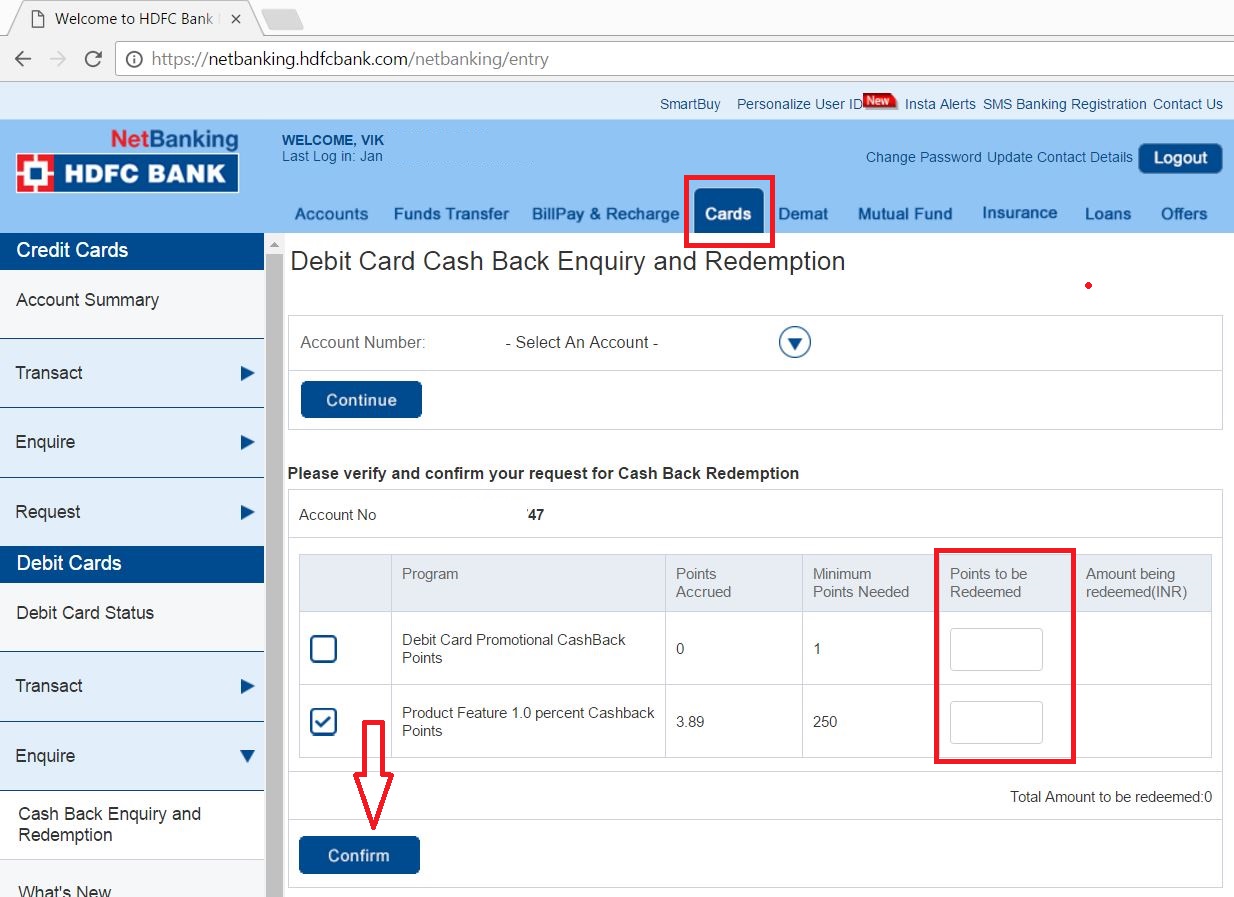Click Points to be Redeemed field for Promotional CashBack
This screenshot has height=897, width=1234.
coord(996,649)
